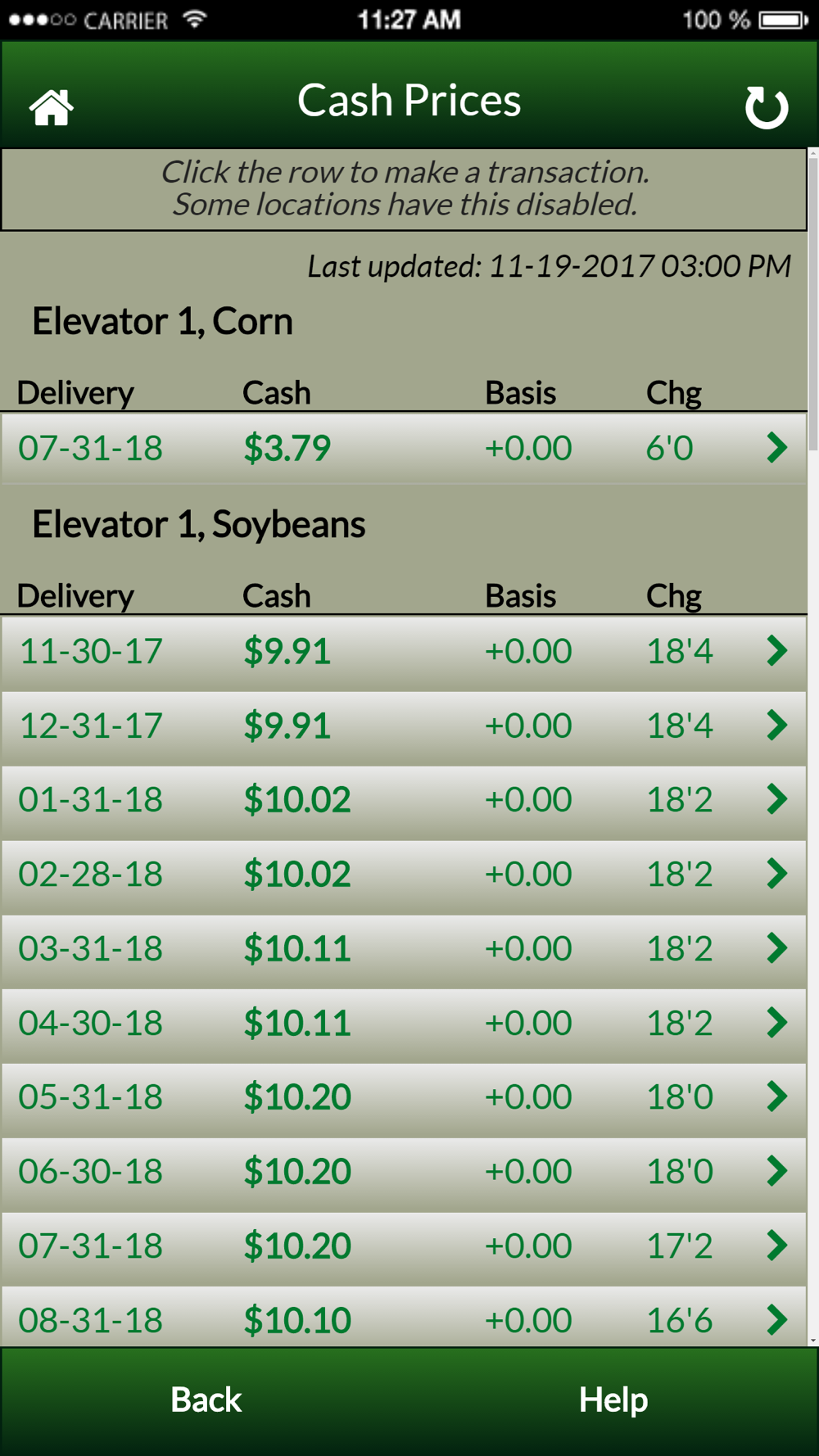
Task: Tap the Corn $3.79 cash price
Action: click(x=287, y=448)
